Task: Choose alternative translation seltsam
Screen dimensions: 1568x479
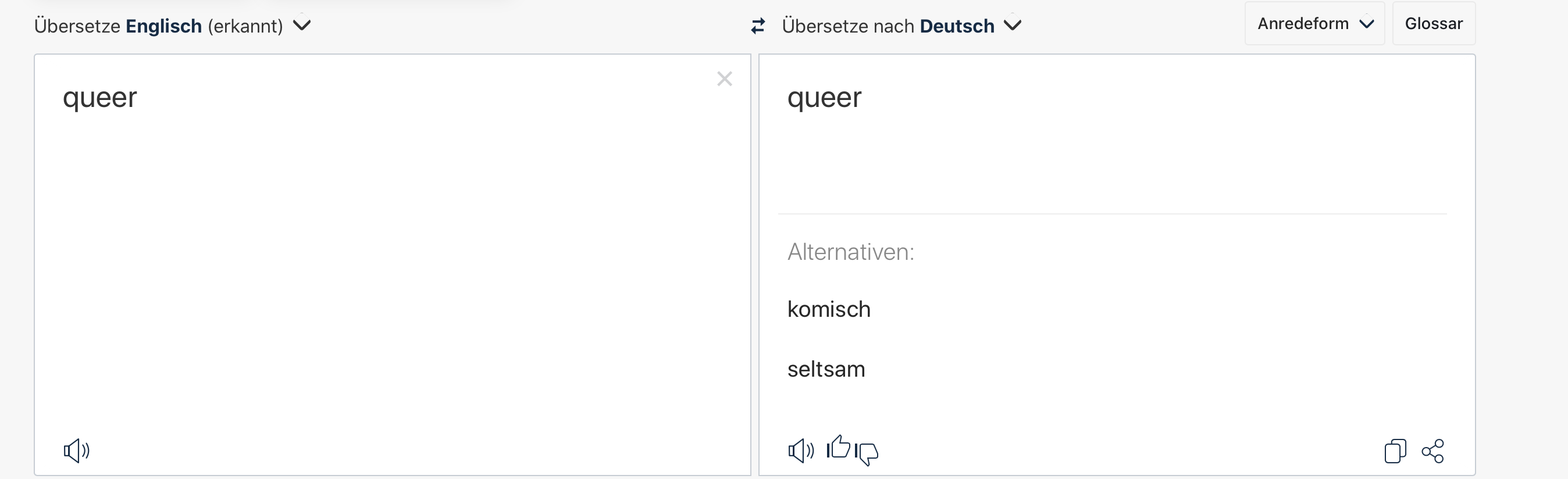Action: 826,369
